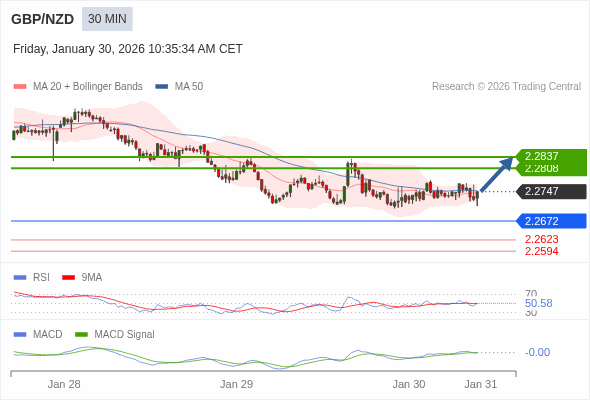The width and height of the screenshot is (590, 400).
Task: Click the 2.2594 red support value
Action: point(541,251)
